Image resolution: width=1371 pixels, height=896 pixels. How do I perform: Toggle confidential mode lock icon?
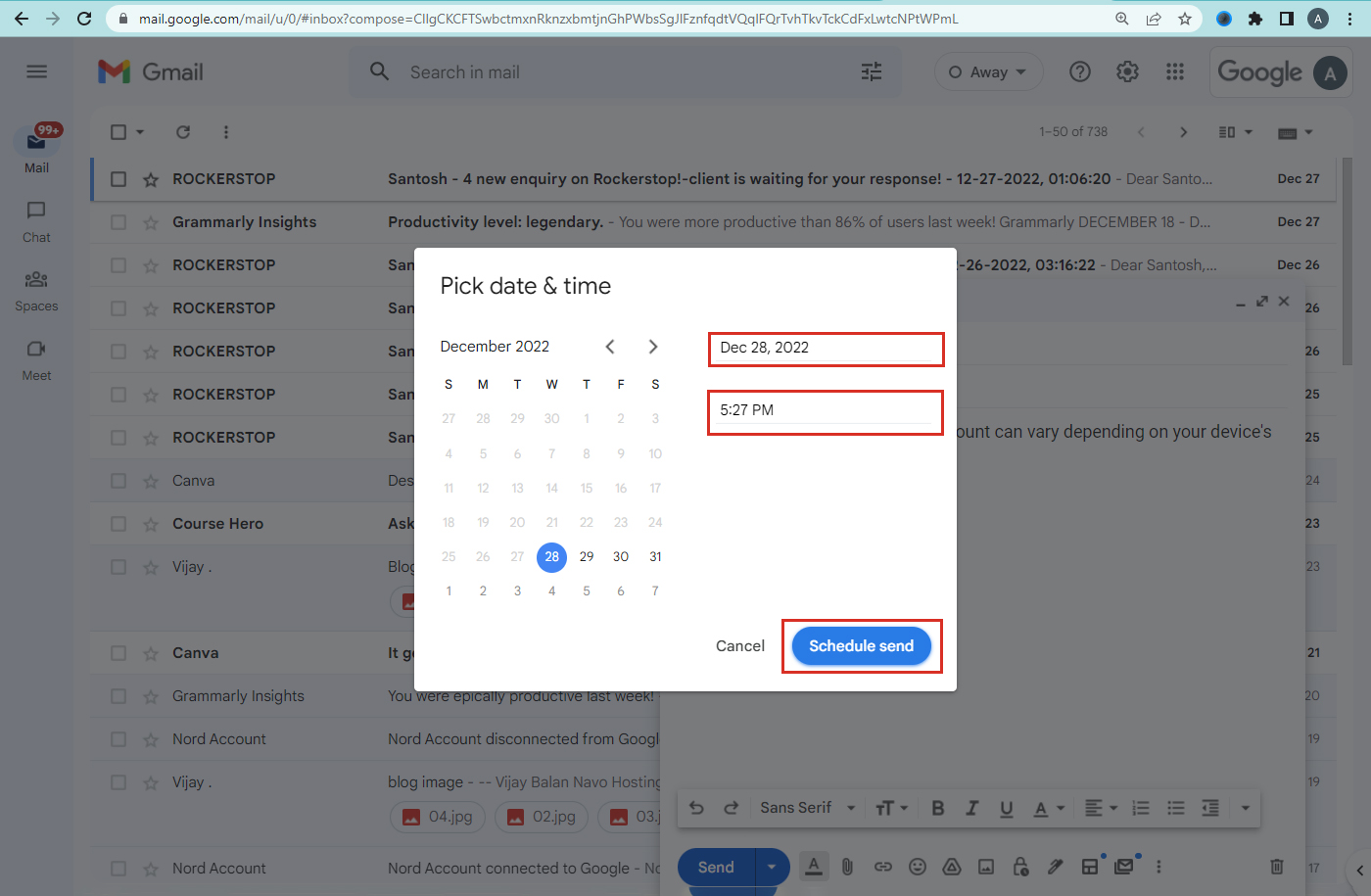(1020, 867)
